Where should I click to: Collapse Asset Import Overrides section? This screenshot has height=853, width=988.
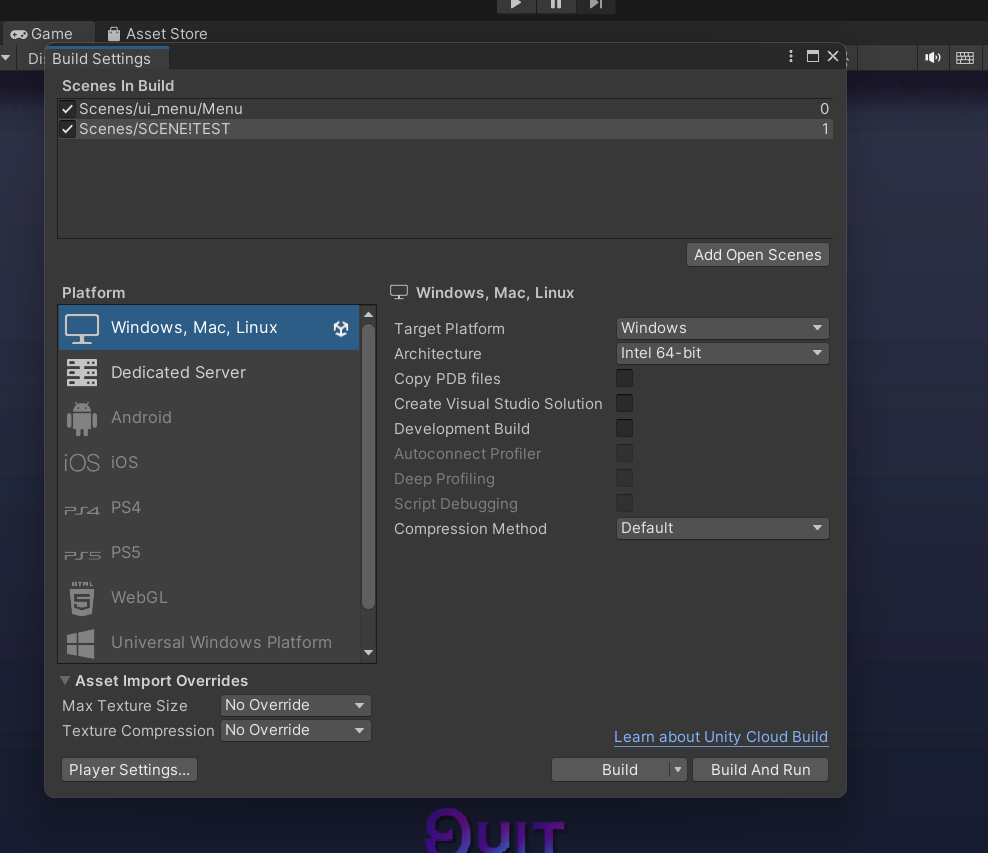tap(65, 680)
